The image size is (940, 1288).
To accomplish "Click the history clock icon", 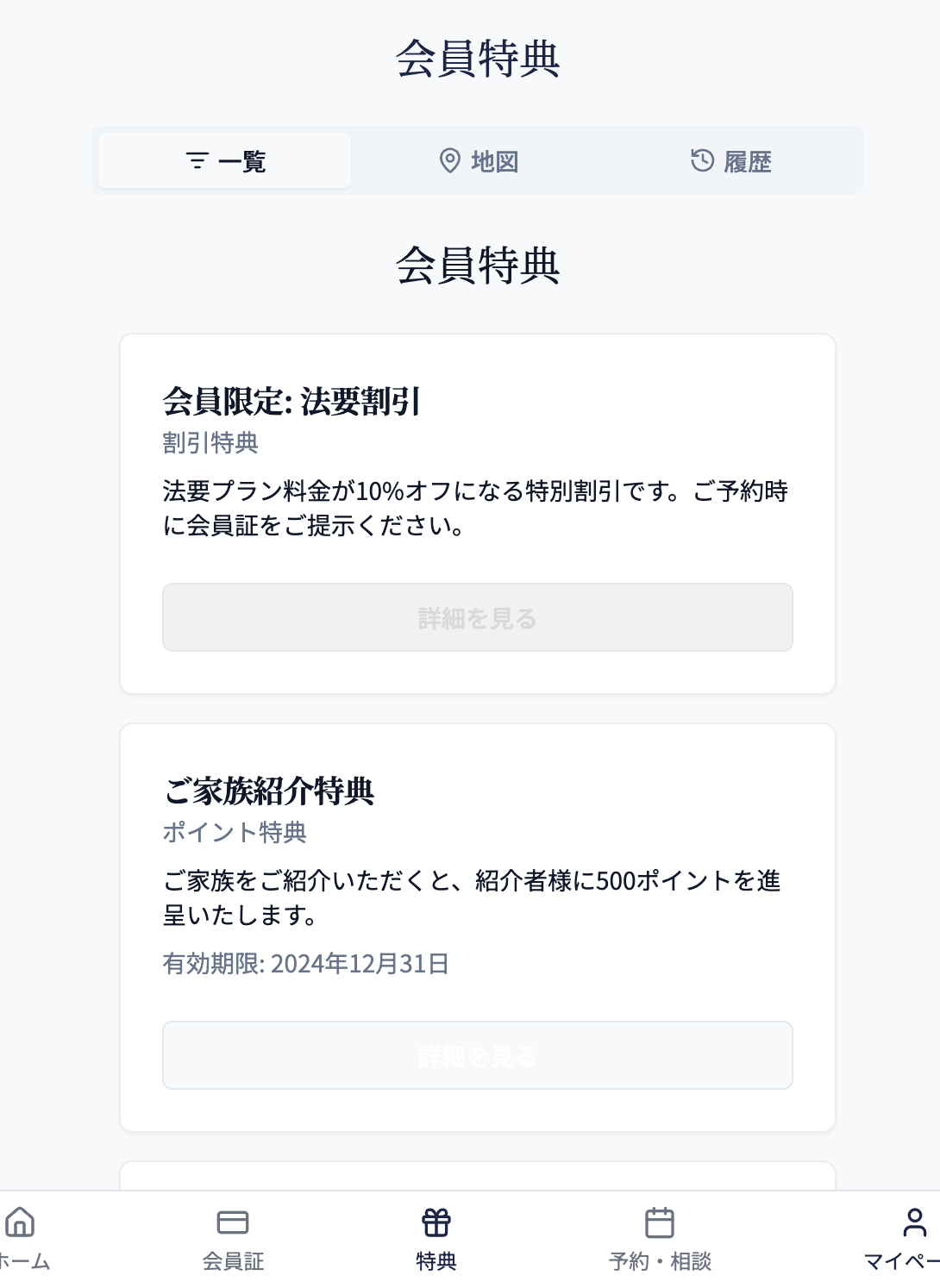I will click(702, 160).
